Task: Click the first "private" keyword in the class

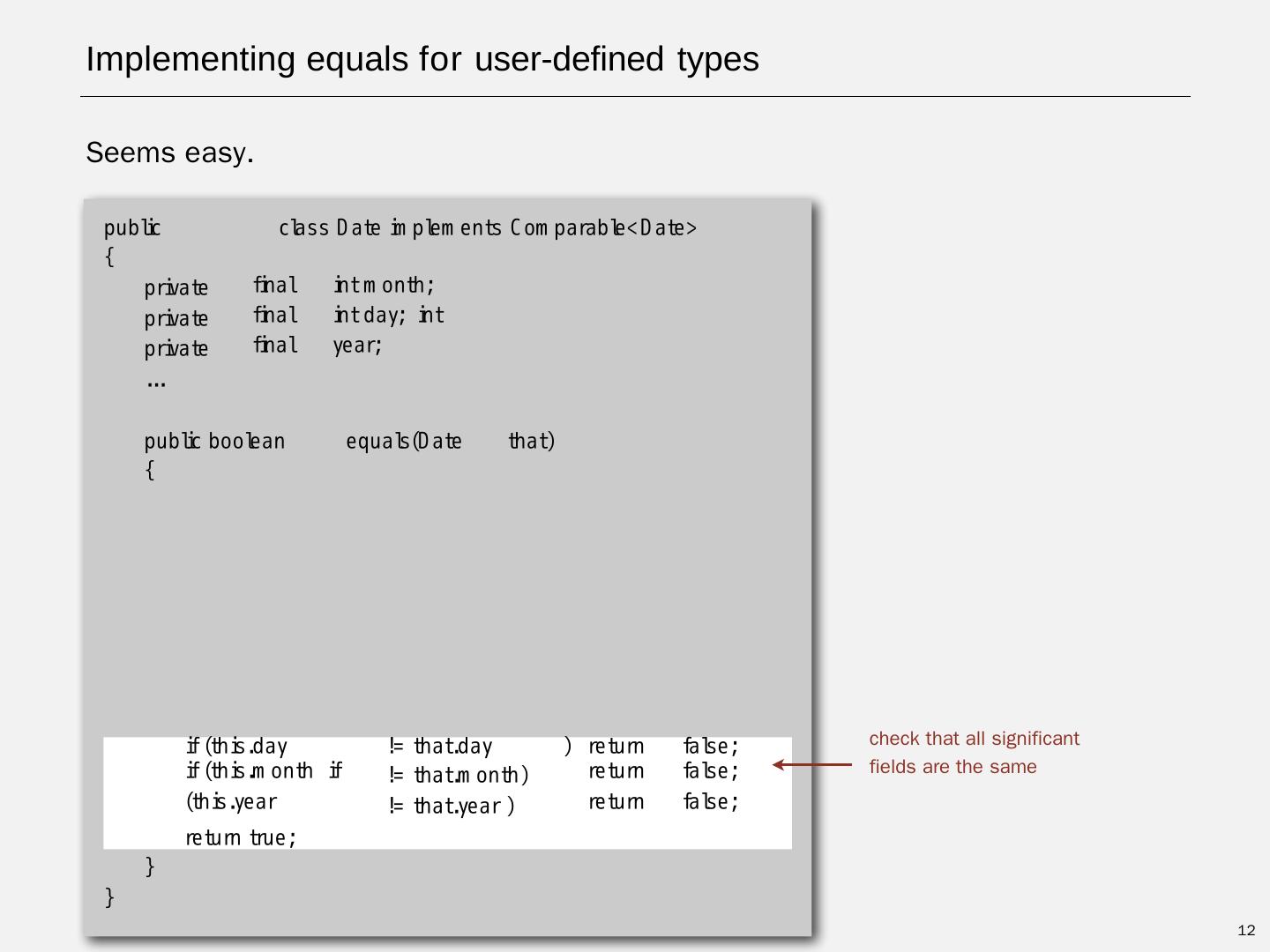Action: [176, 288]
